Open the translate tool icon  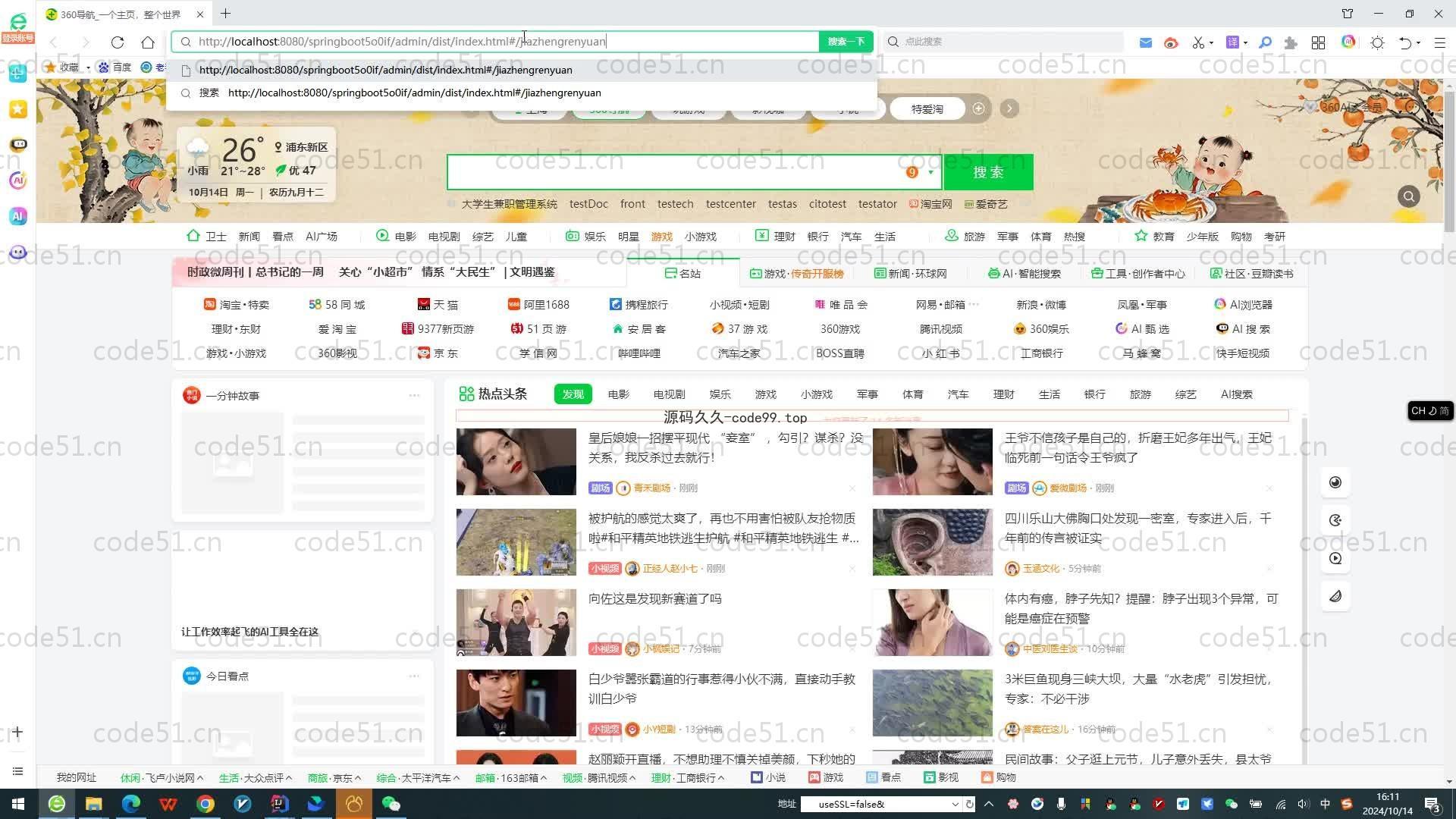click(1233, 42)
